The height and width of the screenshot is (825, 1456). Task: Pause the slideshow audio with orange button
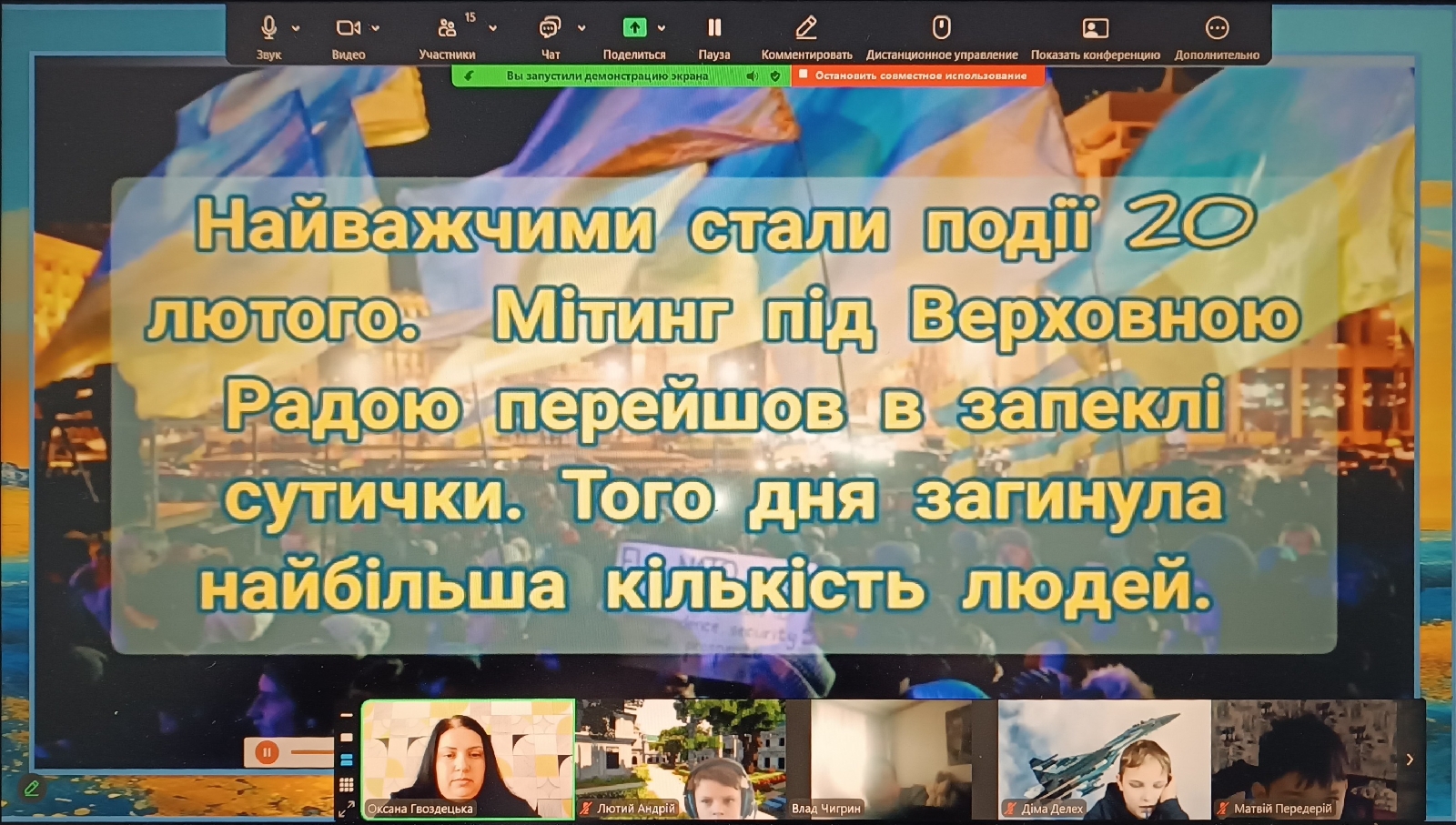267,751
